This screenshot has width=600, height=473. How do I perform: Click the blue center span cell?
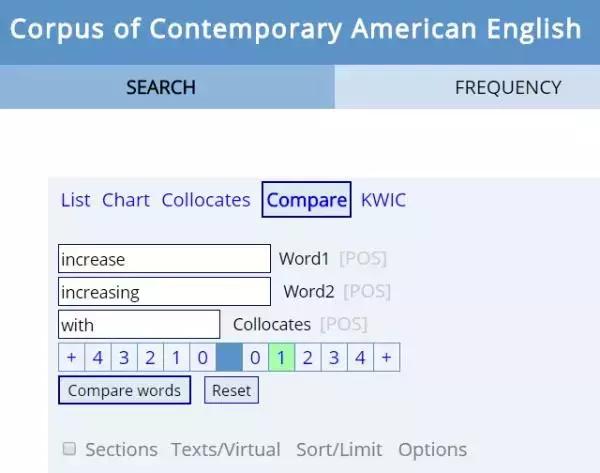(x=229, y=358)
